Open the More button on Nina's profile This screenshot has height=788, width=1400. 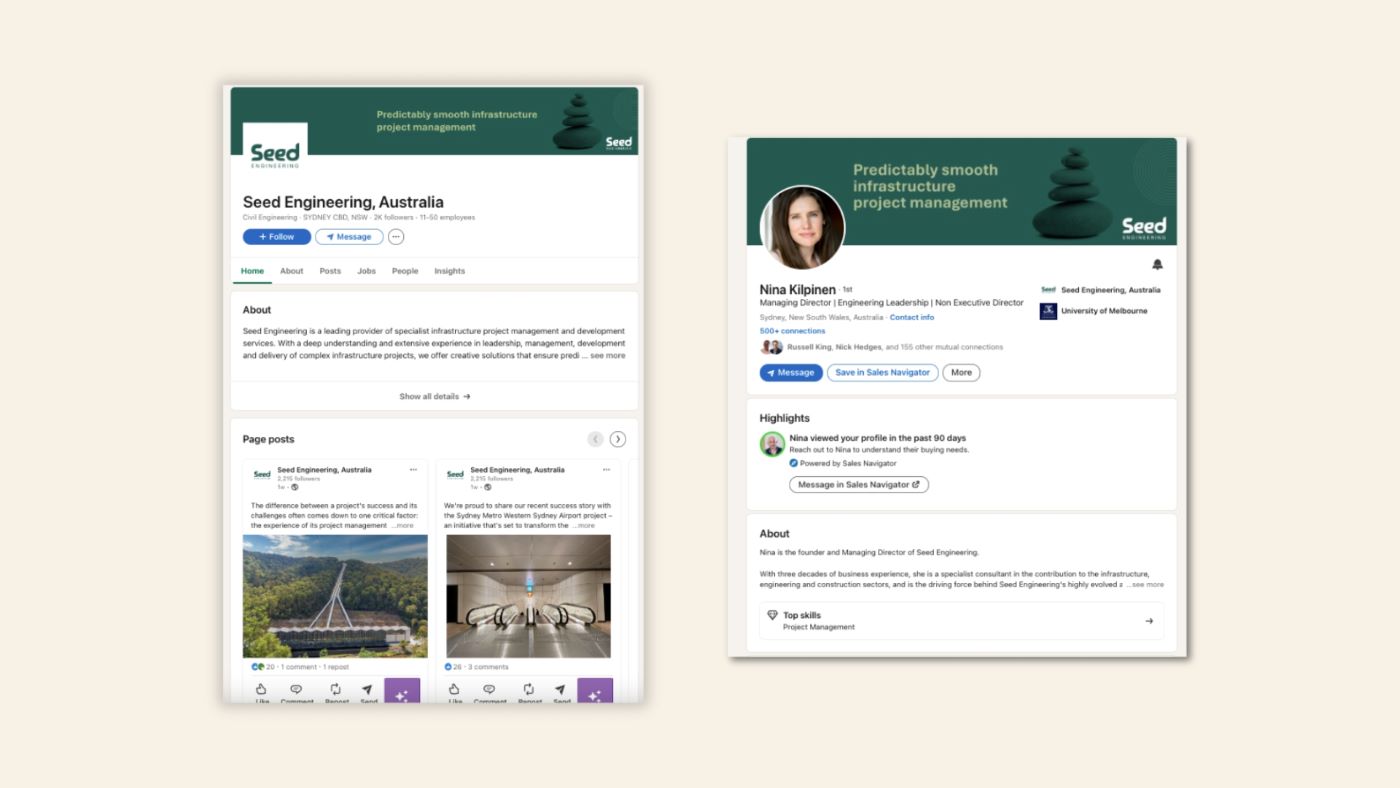(x=961, y=372)
